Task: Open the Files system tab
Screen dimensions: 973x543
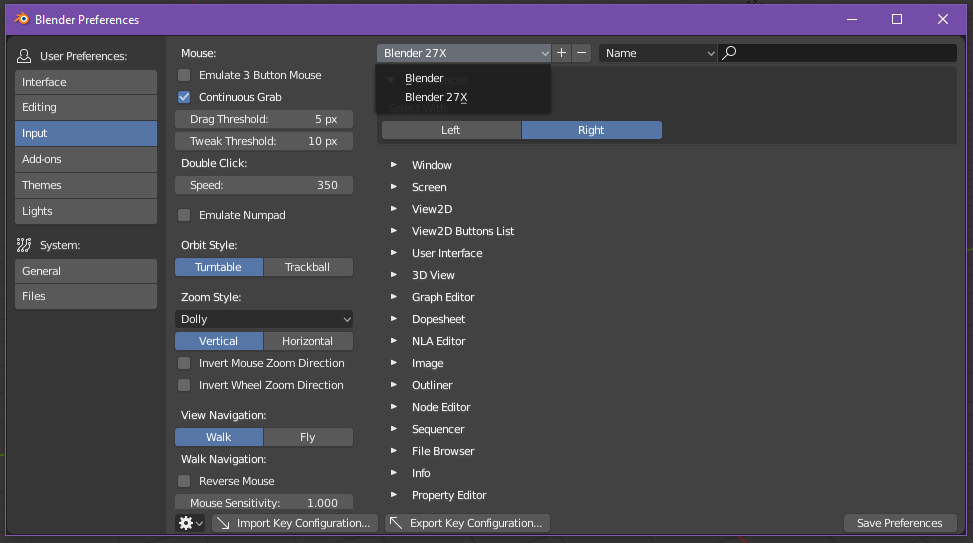Action: pos(86,297)
